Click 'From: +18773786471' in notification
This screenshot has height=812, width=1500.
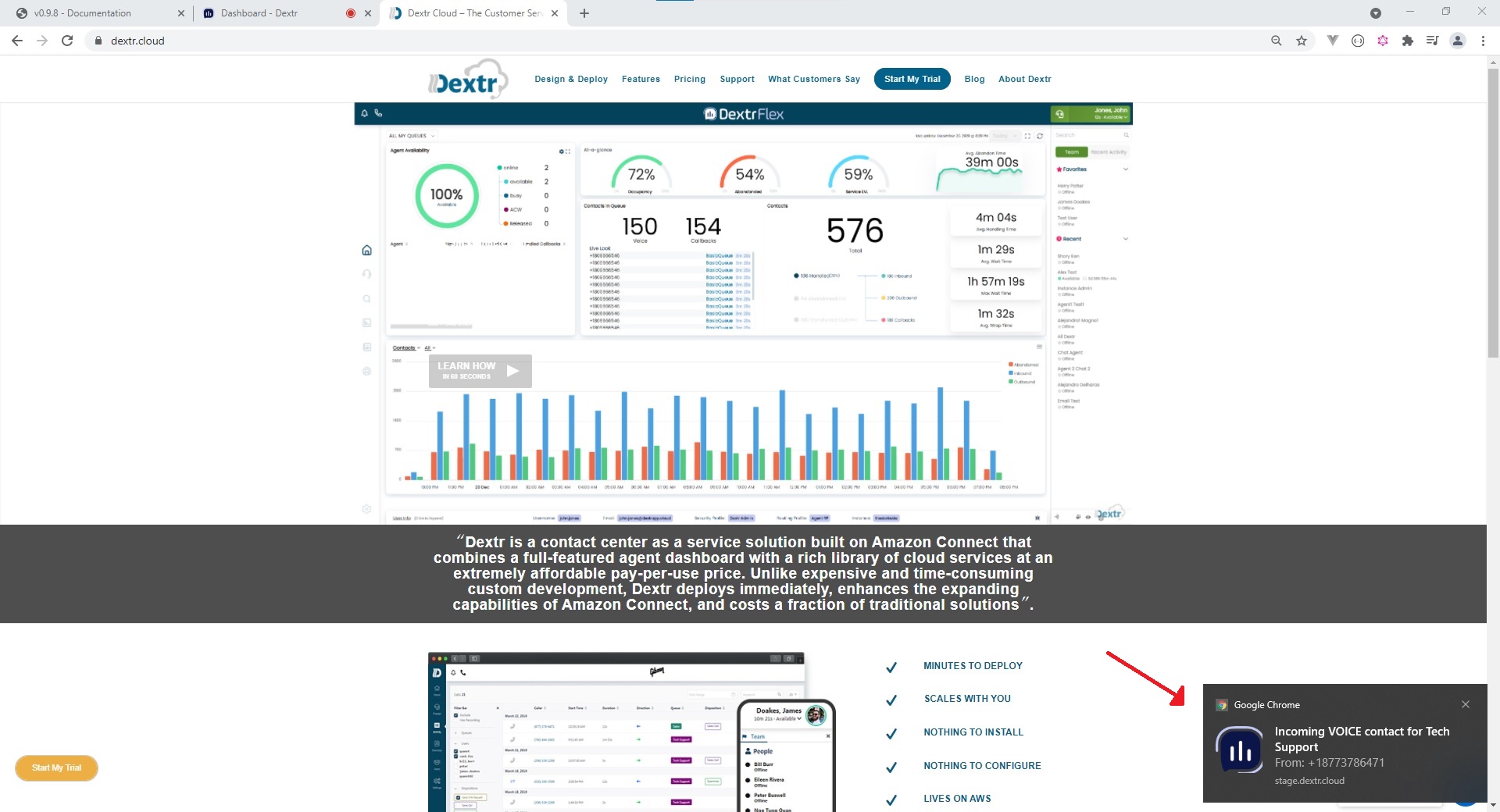coord(1329,763)
